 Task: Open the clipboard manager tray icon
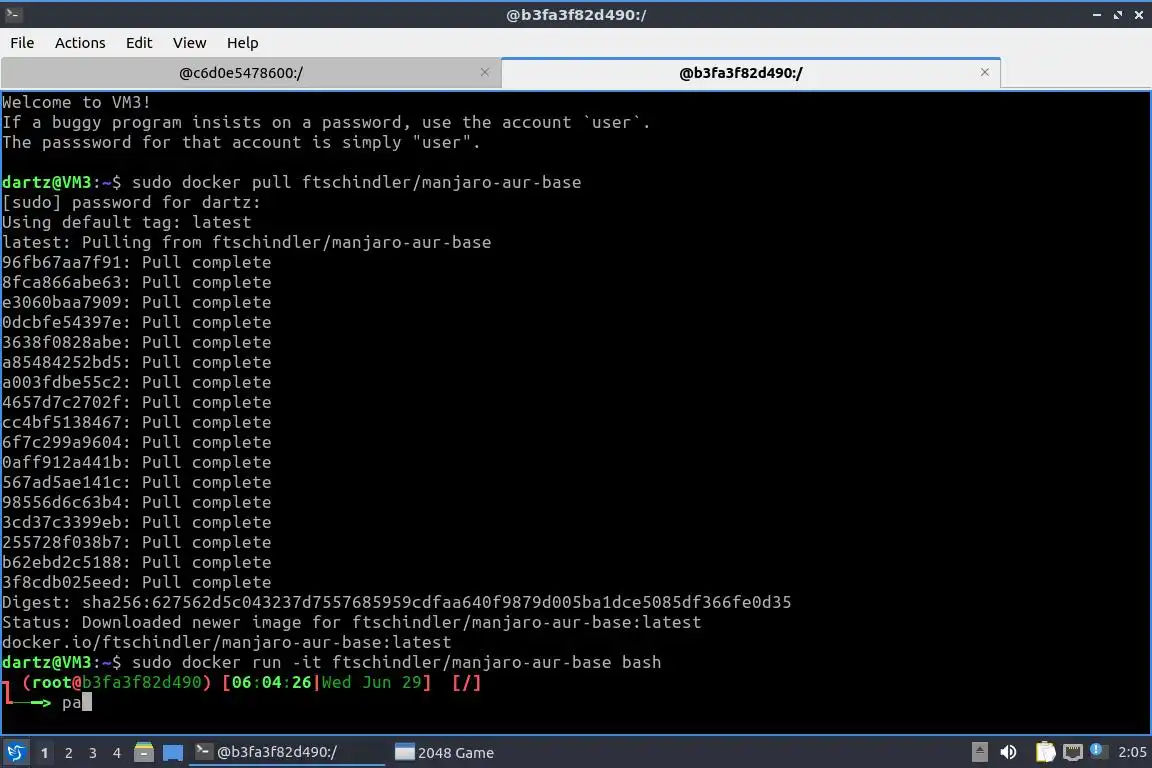click(1045, 752)
